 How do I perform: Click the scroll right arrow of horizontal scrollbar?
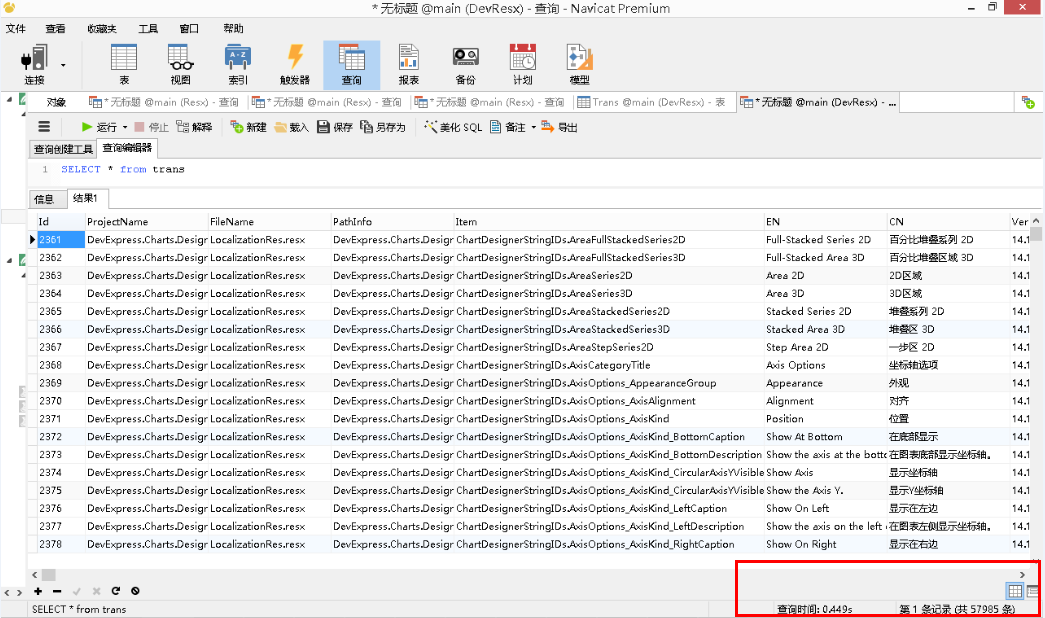click(x=1022, y=575)
